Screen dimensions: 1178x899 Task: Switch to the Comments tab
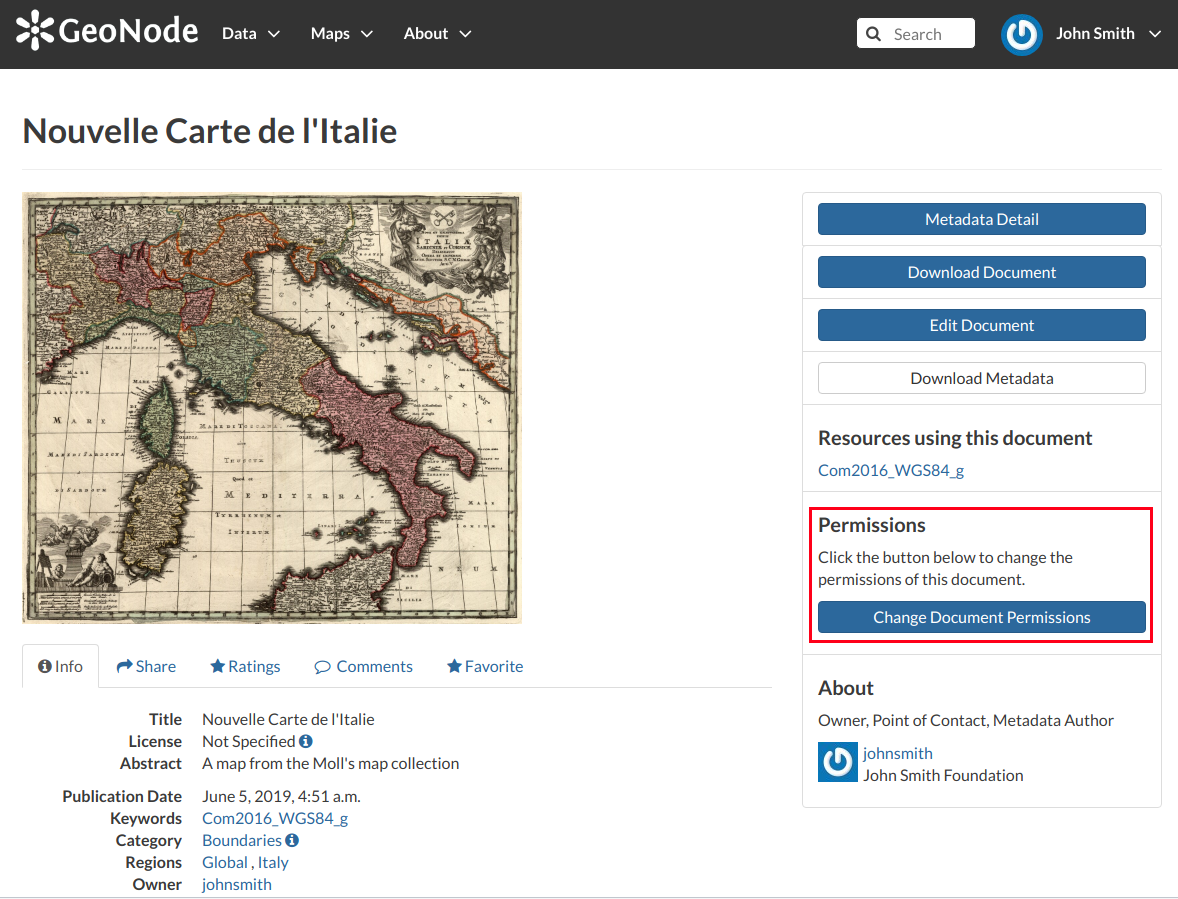364,666
